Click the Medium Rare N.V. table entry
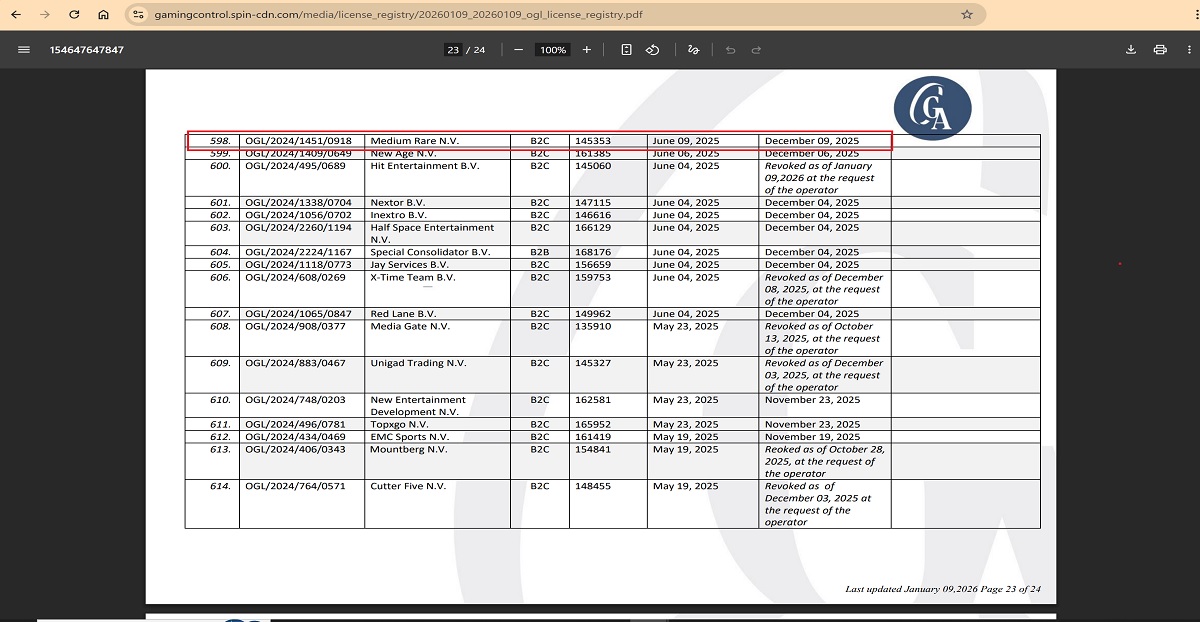The width and height of the screenshot is (1200, 622). pyautogui.click(x=414, y=141)
